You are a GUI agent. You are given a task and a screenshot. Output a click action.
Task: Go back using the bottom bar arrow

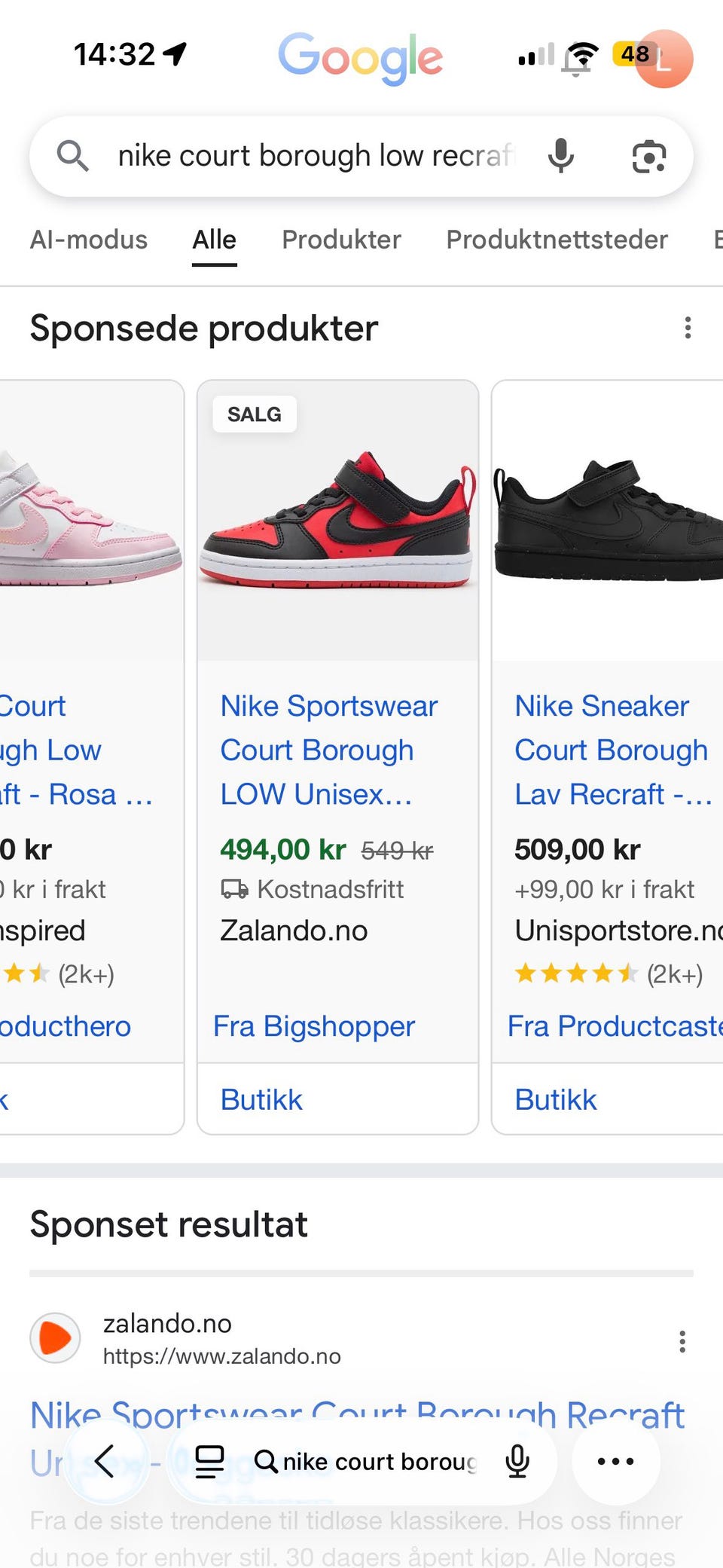click(x=105, y=1462)
